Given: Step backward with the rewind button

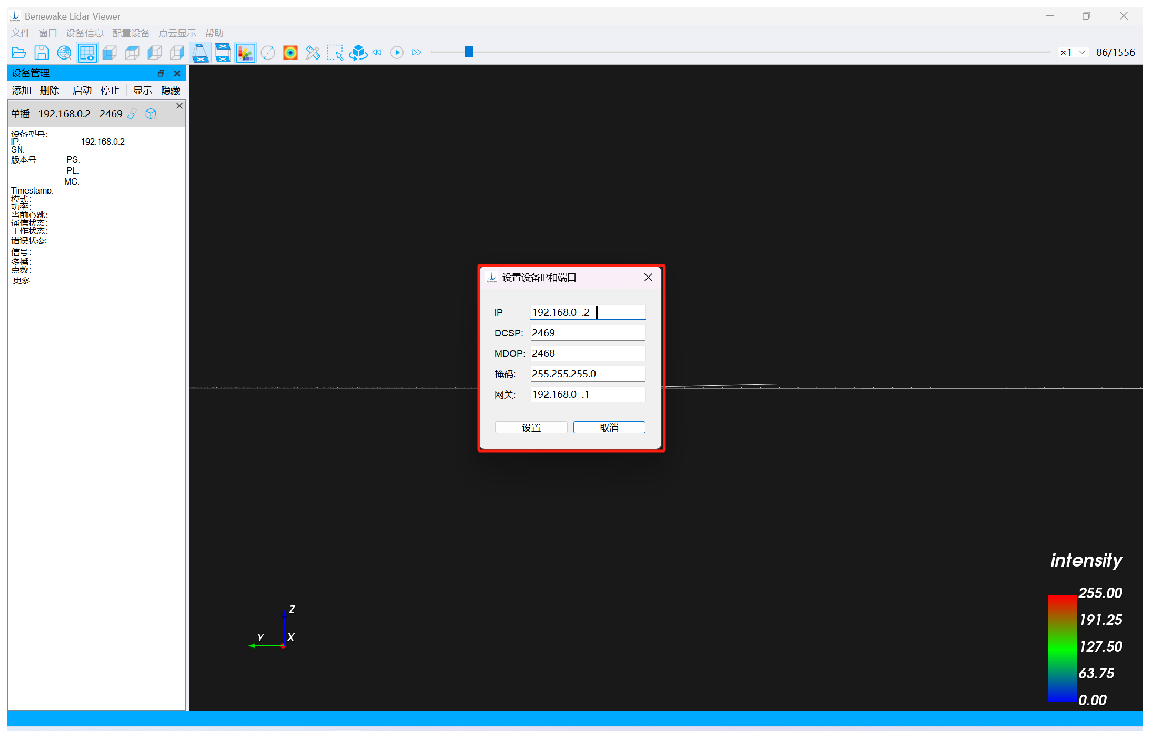Looking at the screenshot, I should coord(378,53).
